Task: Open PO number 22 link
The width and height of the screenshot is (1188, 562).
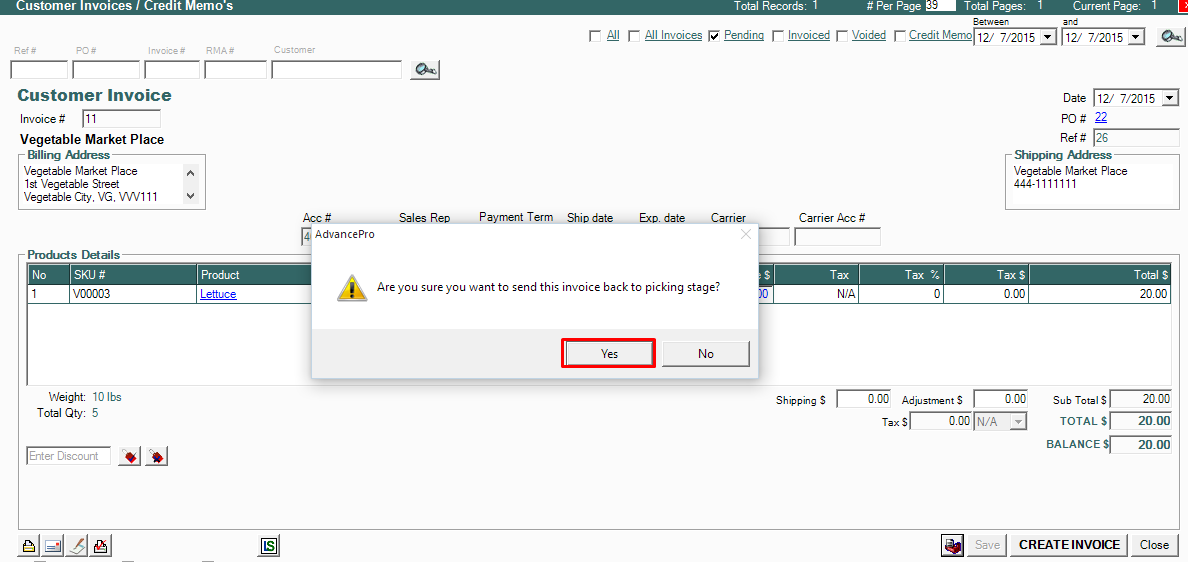Action: pyautogui.click(x=1100, y=118)
